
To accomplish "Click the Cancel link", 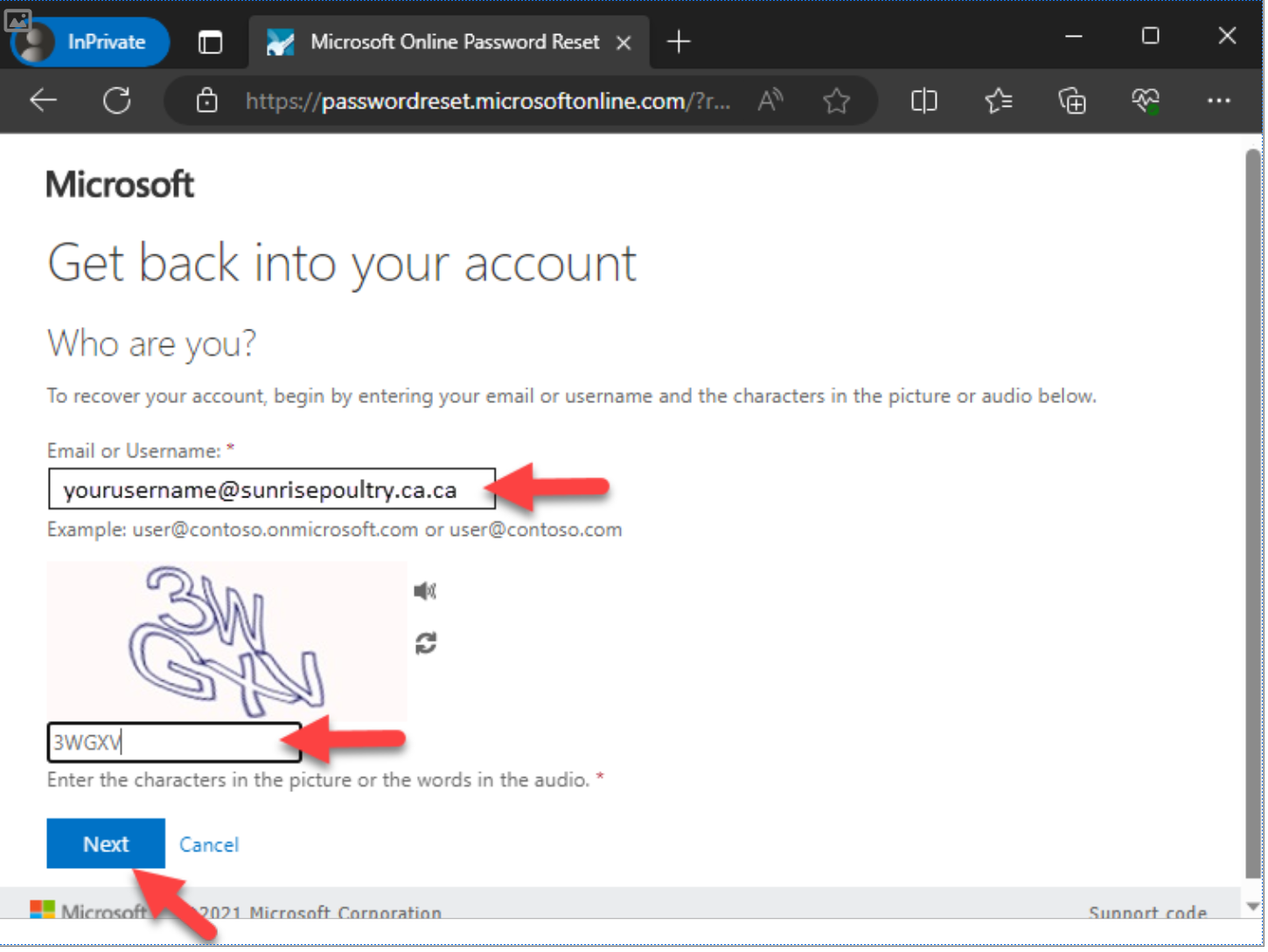I will click(x=209, y=844).
